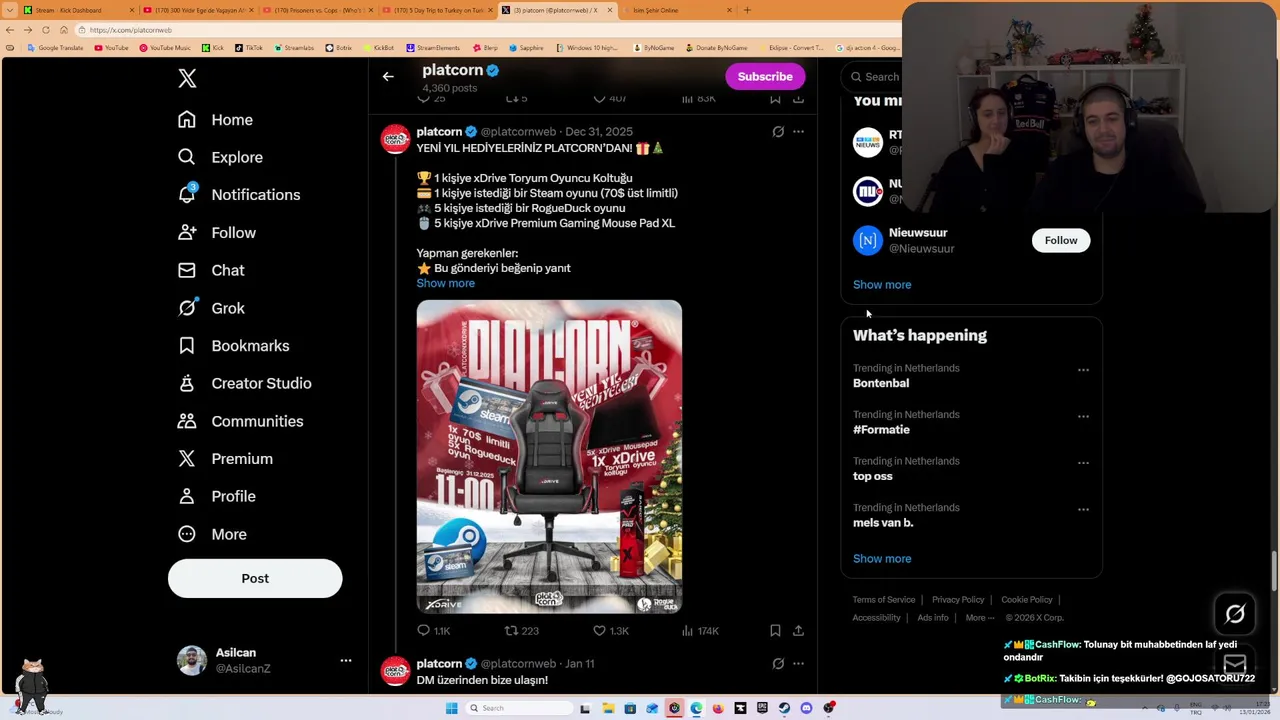Reply to the post with 1.1K comments

point(433,631)
